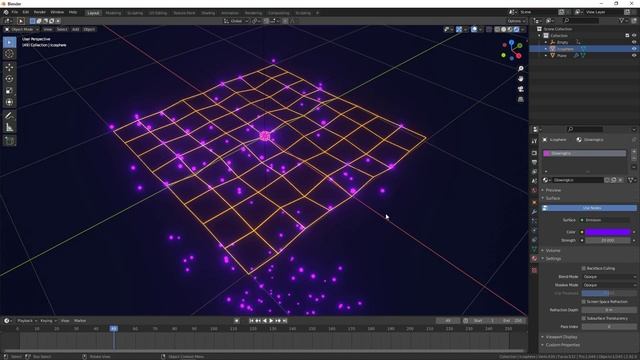
Task: Select the Scale tool
Action: 9,91
